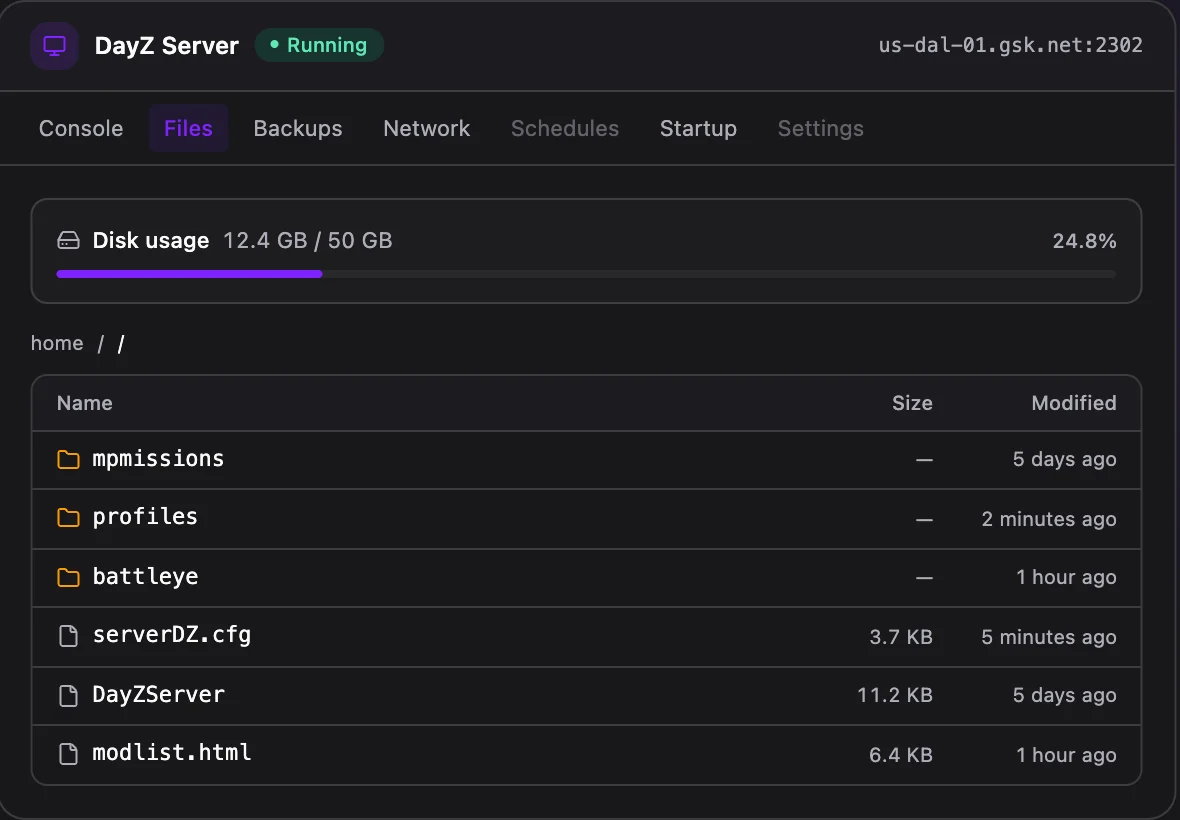Viewport: 1180px width, 820px height.
Task: Sort by the Modified column header
Action: [1074, 403]
